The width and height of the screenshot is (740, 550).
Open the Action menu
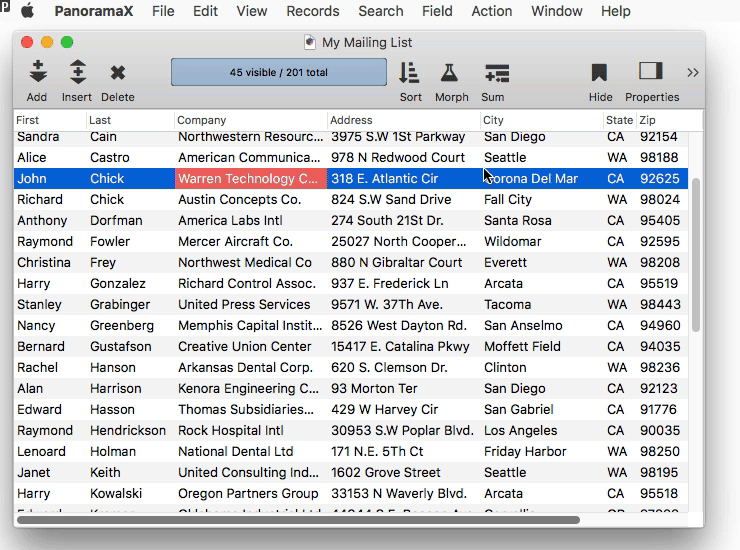pos(491,12)
